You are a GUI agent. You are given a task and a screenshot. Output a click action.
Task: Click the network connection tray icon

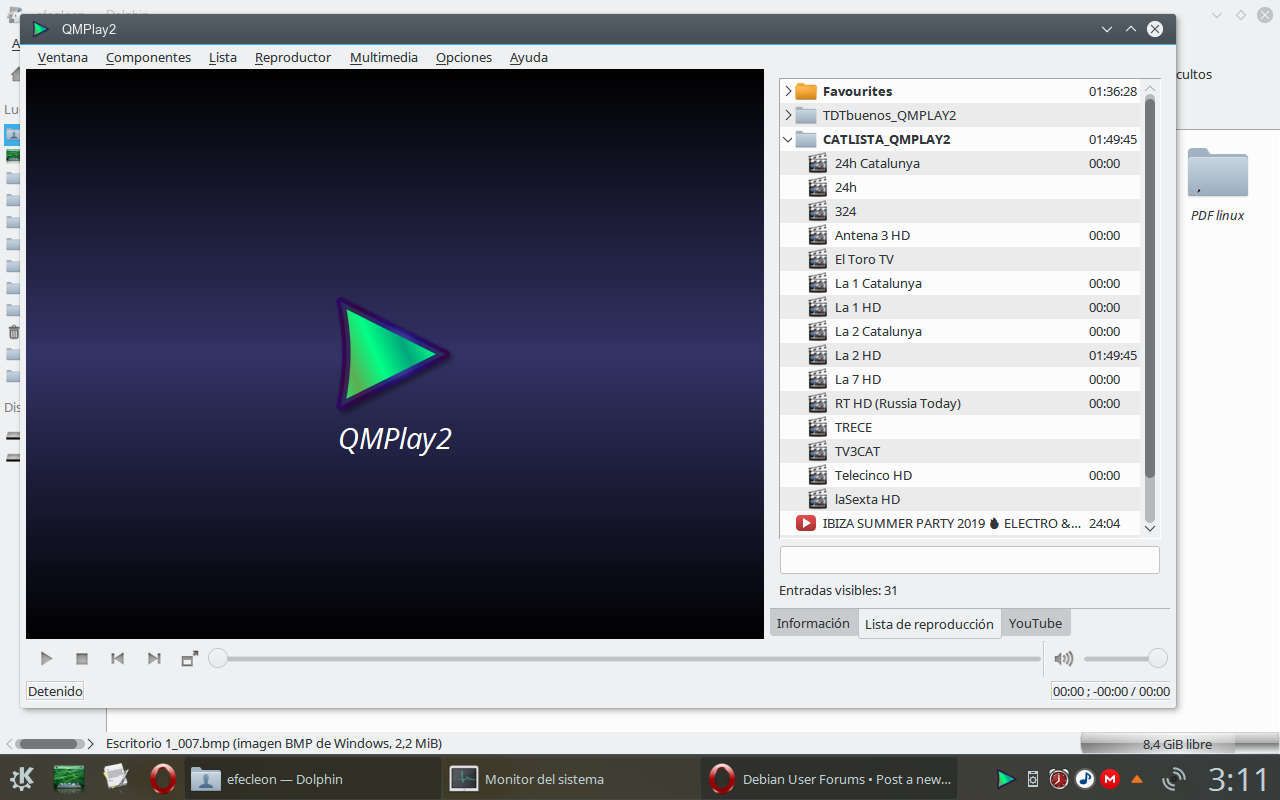click(x=1174, y=778)
